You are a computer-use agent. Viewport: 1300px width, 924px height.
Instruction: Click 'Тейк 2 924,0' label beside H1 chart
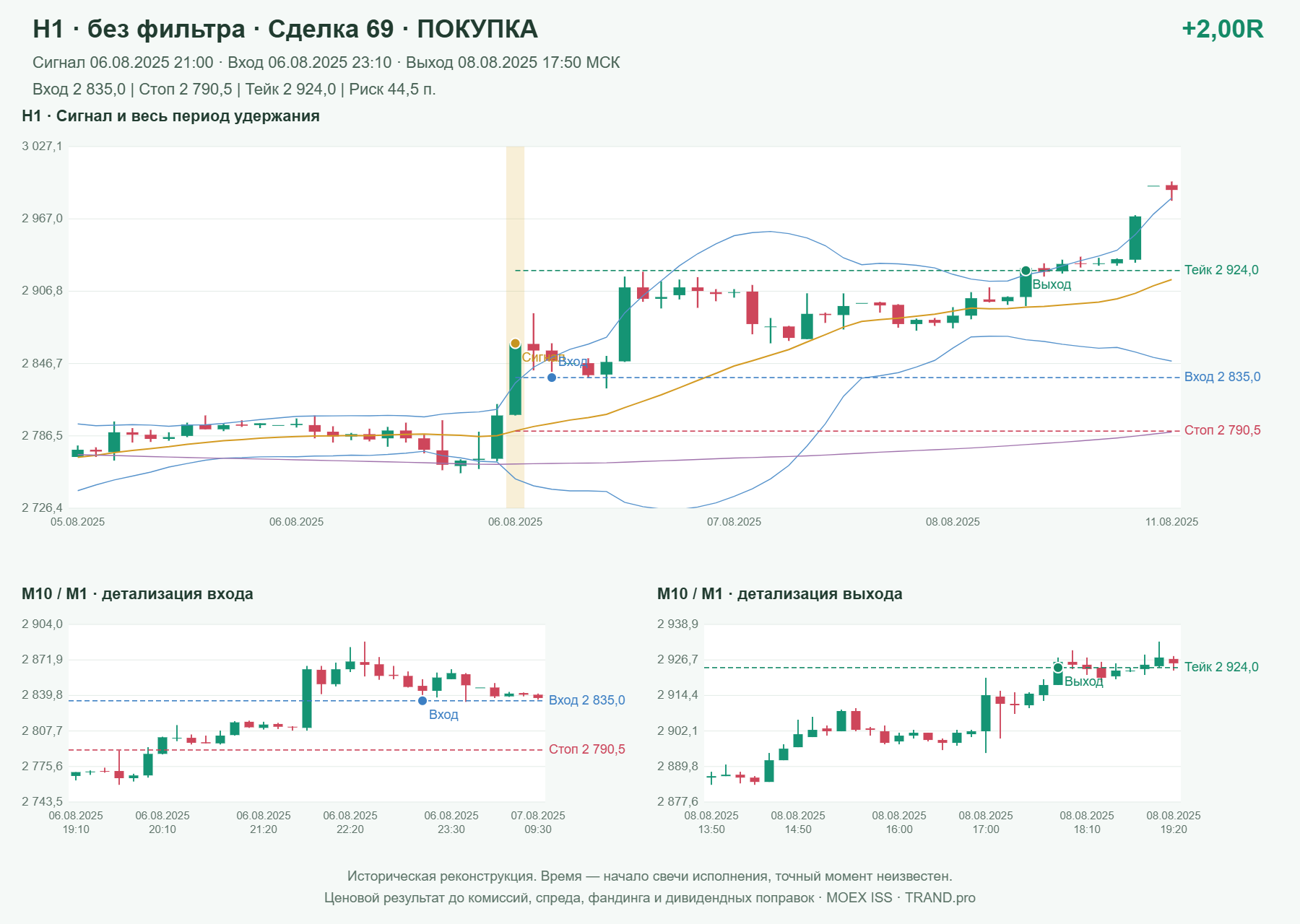[1221, 270]
